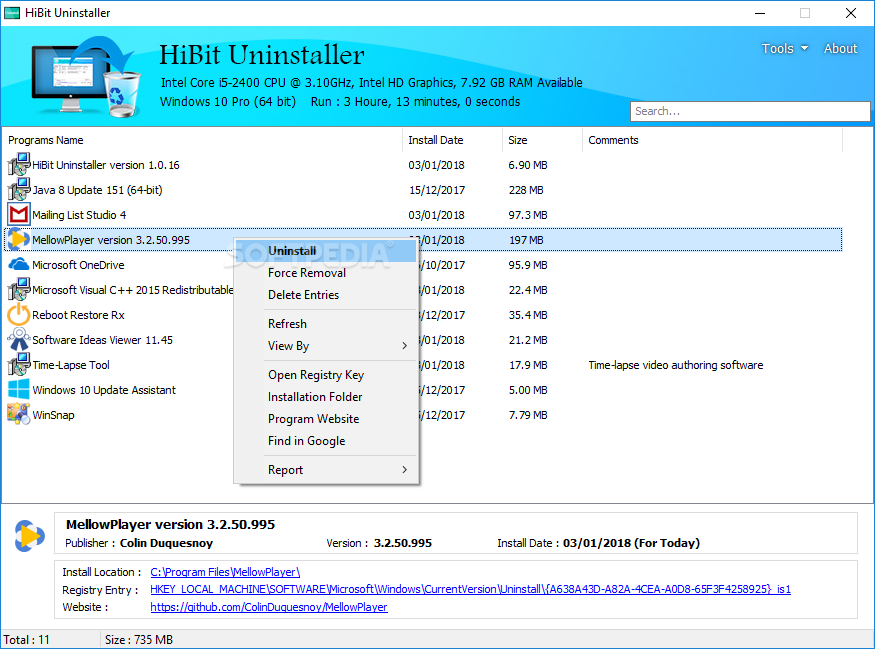
Task: Sort by the Size column header
Action: coord(542,140)
